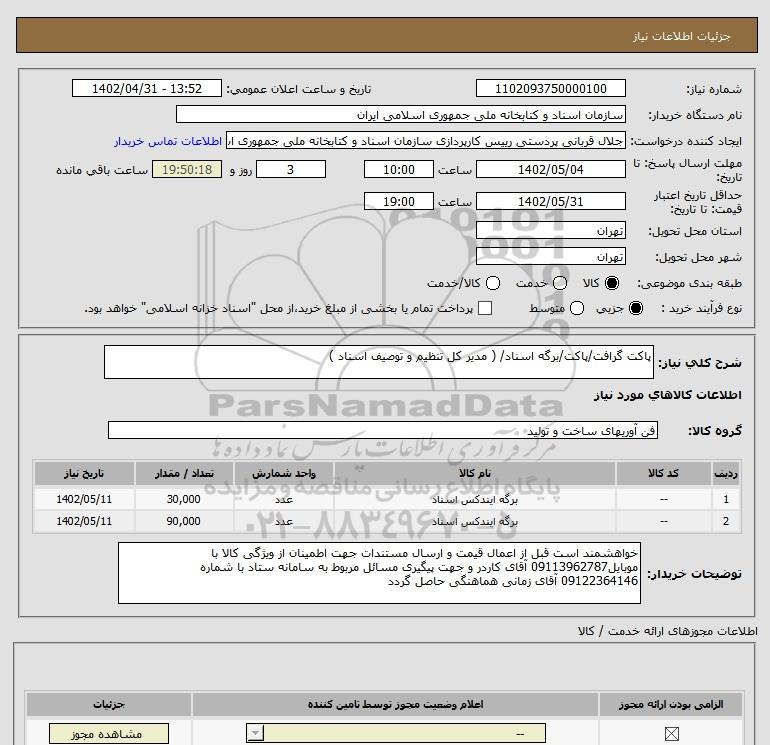This screenshot has height=745, width=770.
Task: Click the delivery province تهران field
Action: point(550,231)
